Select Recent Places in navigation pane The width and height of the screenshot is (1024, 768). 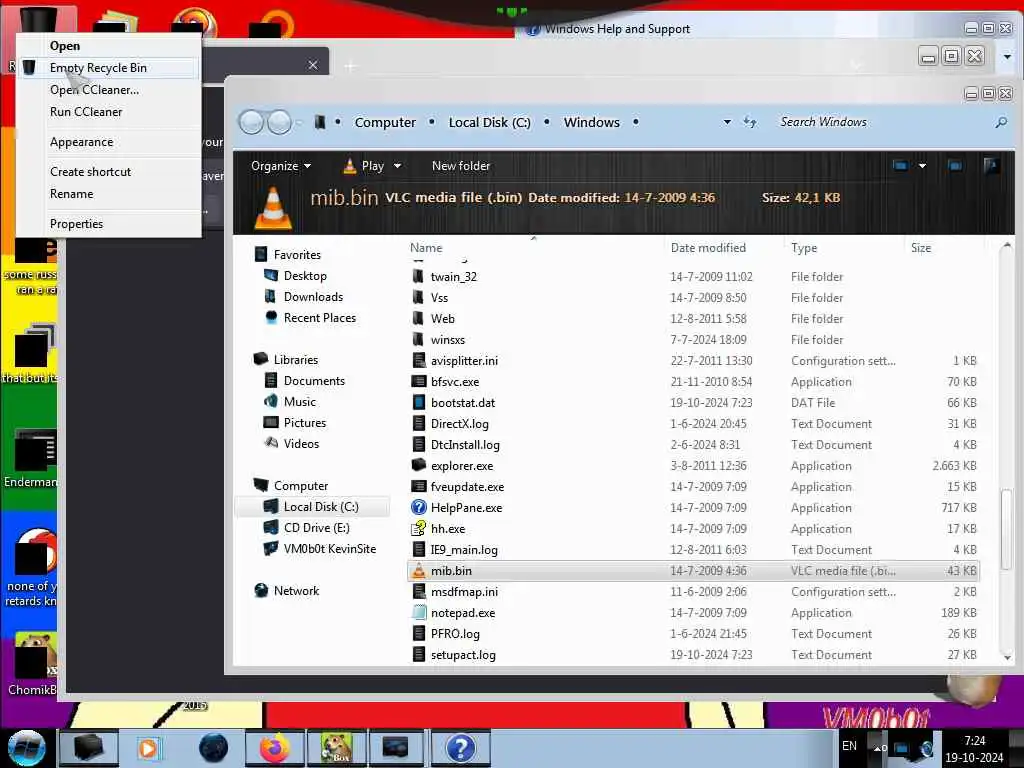320,317
